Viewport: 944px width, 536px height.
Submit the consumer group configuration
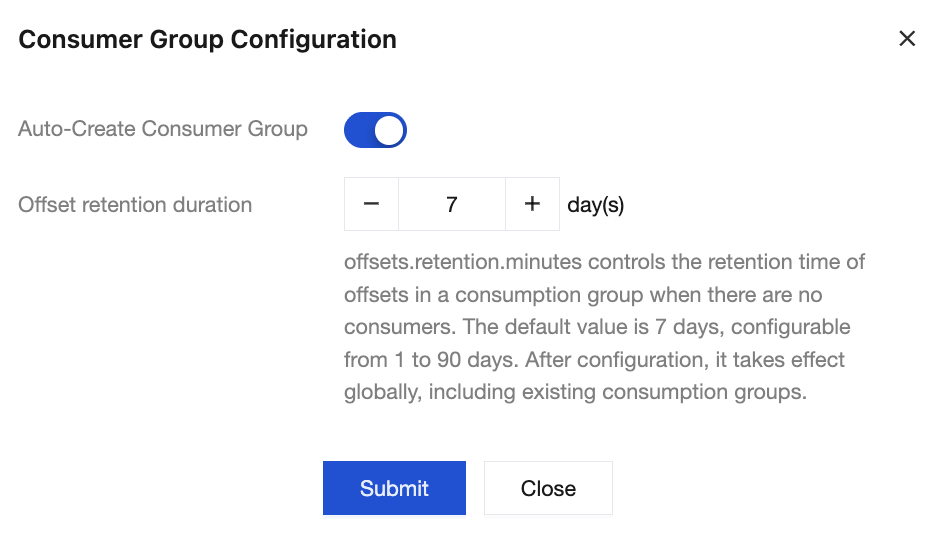click(x=394, y=488)
